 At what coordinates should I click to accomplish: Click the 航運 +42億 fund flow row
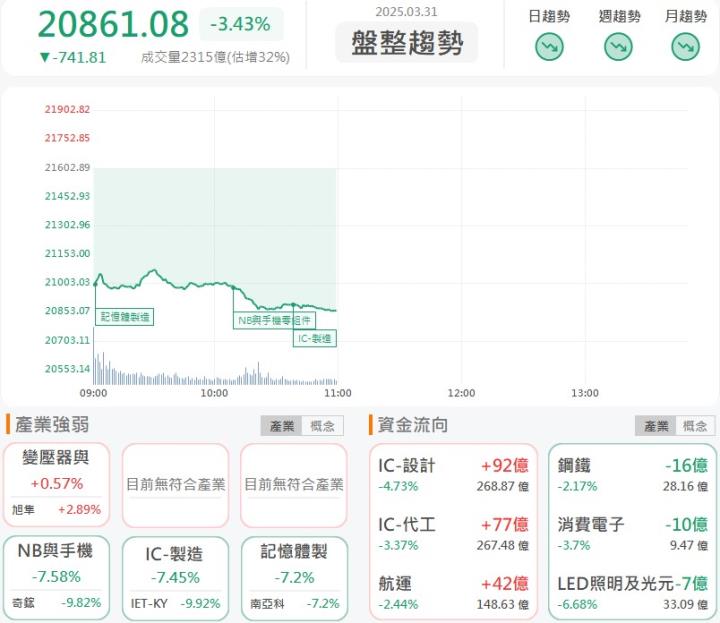[453, 593]
